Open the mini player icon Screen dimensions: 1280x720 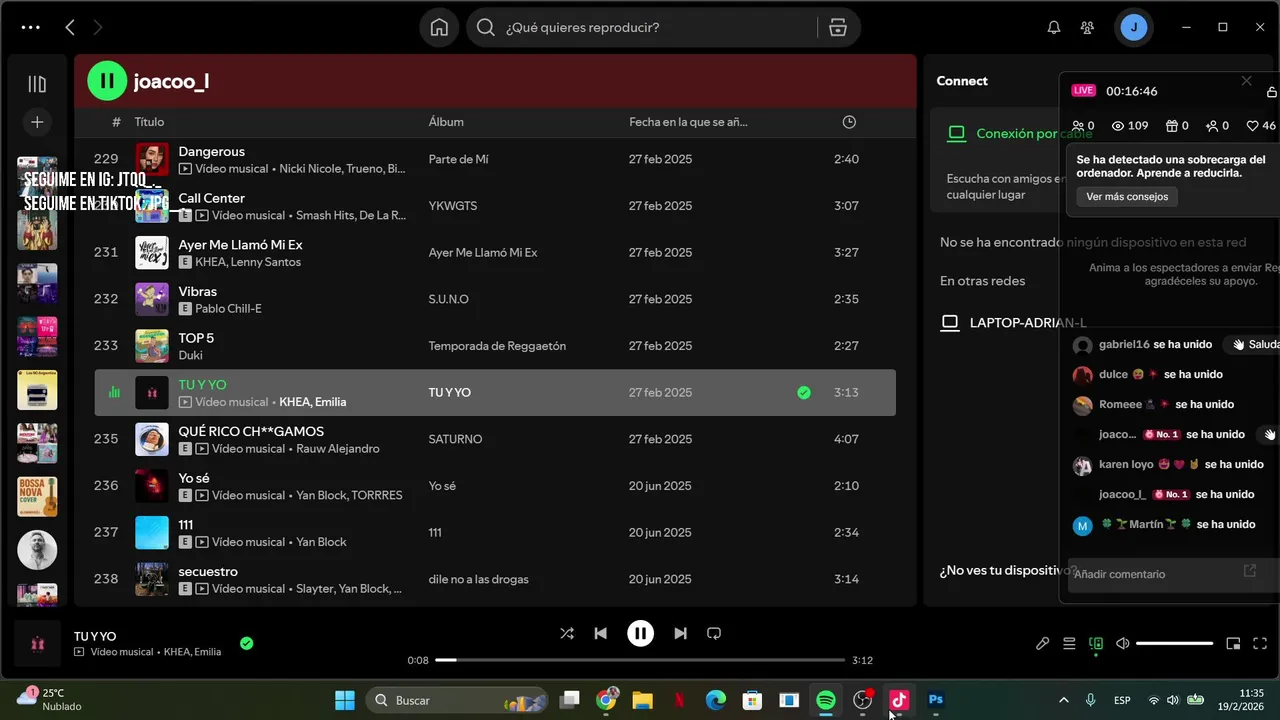(1233, 644)
